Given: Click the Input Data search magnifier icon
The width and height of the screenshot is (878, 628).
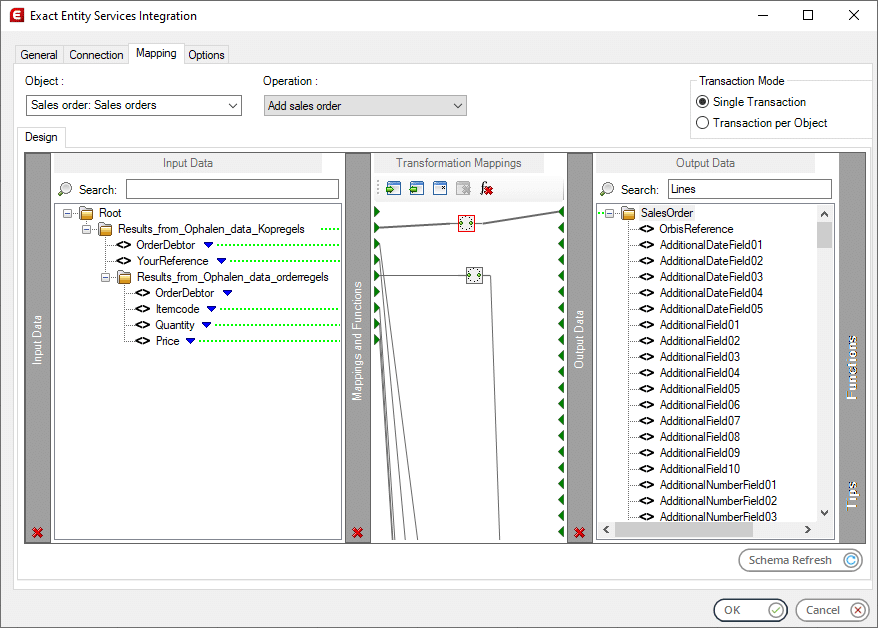Looking at the screenshot, I should [x=65, y=189].
